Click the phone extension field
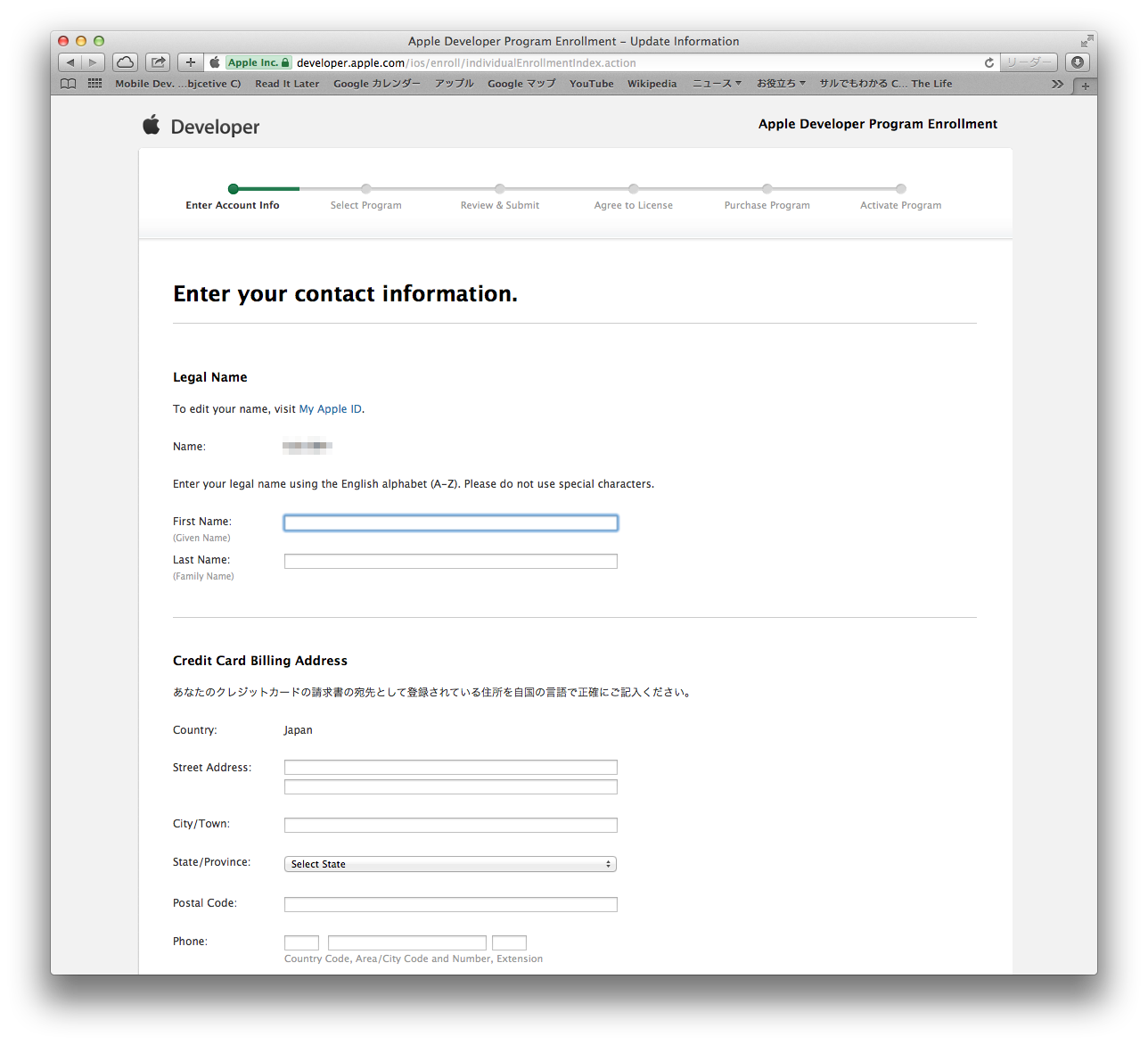The width and height of the screenshot is (1148, 1045). [510, 943]
